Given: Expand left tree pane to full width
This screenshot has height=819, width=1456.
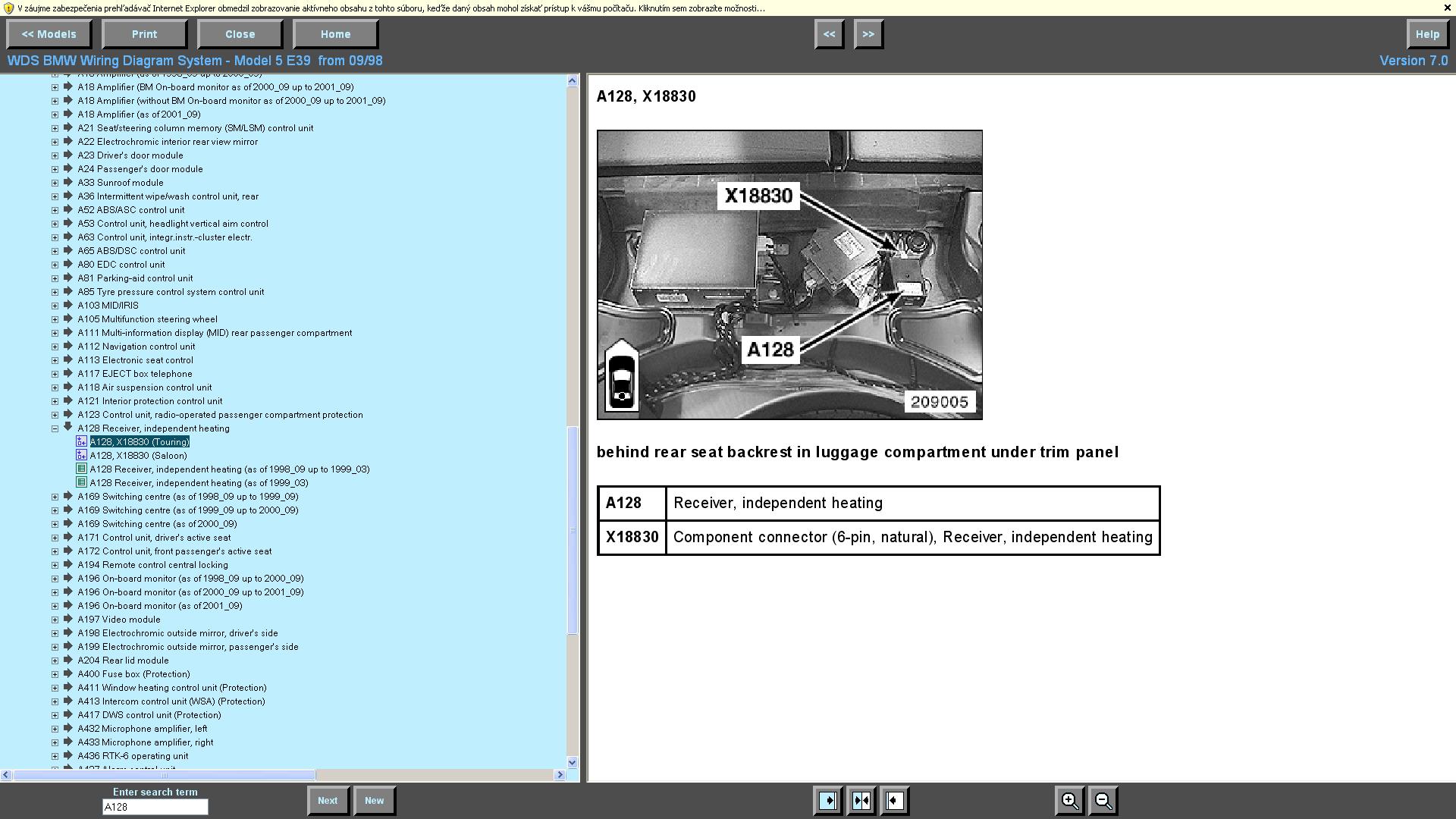Looking at the screenshot, I should [x=828, y=801].
